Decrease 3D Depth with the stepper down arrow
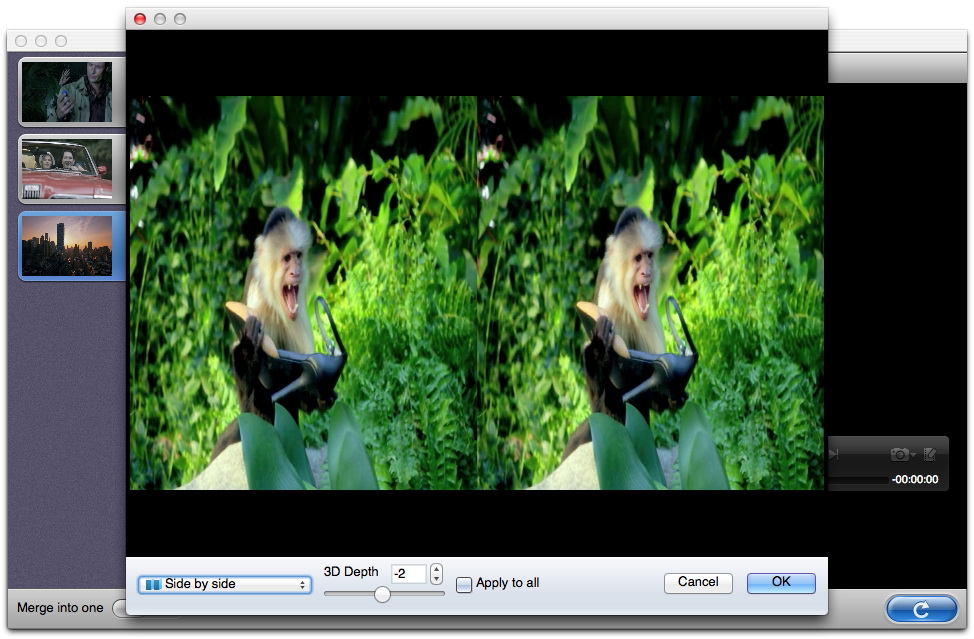The image size is (974, 639). (437, 579)
